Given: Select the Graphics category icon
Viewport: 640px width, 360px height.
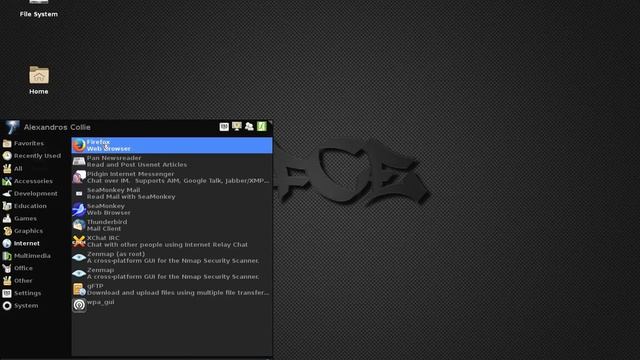Looking at the screenshot, I should 7,231.
